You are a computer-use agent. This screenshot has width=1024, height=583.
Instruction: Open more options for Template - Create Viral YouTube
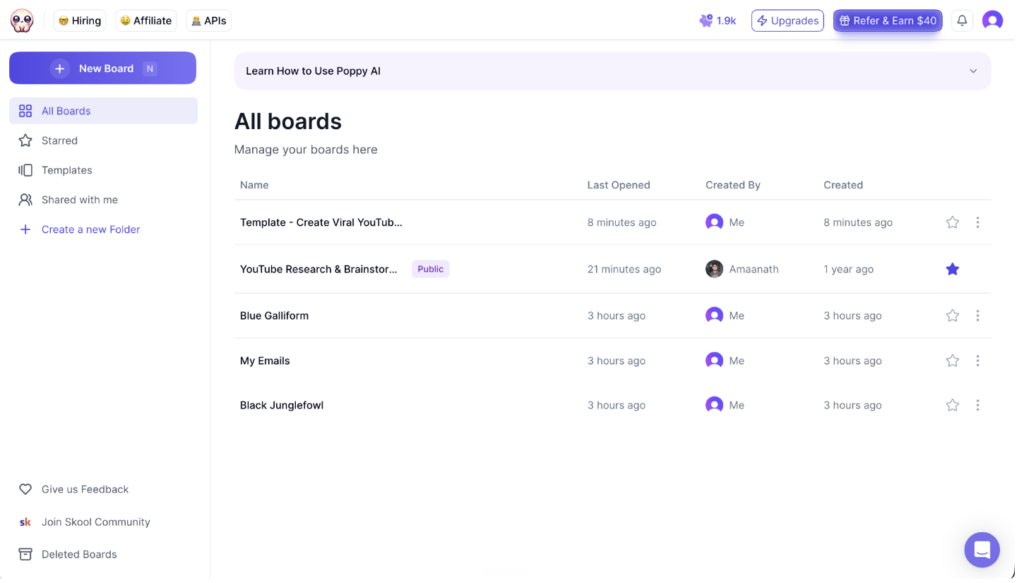[978, 223]
